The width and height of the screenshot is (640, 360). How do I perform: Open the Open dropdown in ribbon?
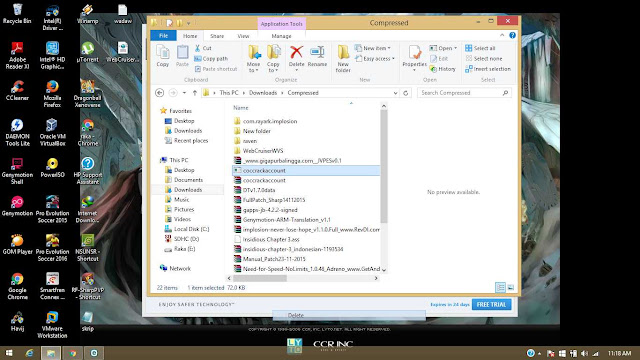443,48
